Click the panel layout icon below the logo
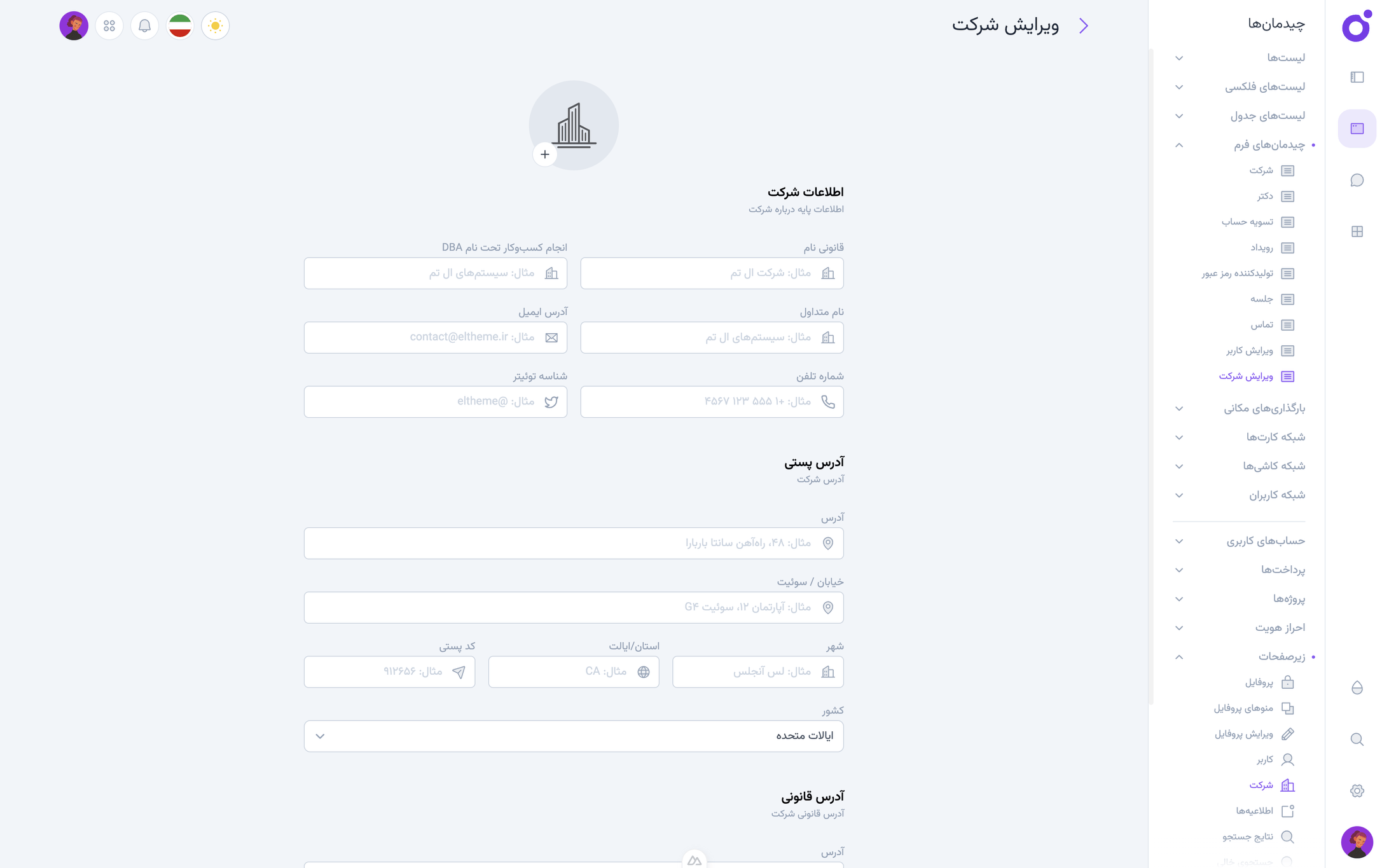 tap(1357, 77)
